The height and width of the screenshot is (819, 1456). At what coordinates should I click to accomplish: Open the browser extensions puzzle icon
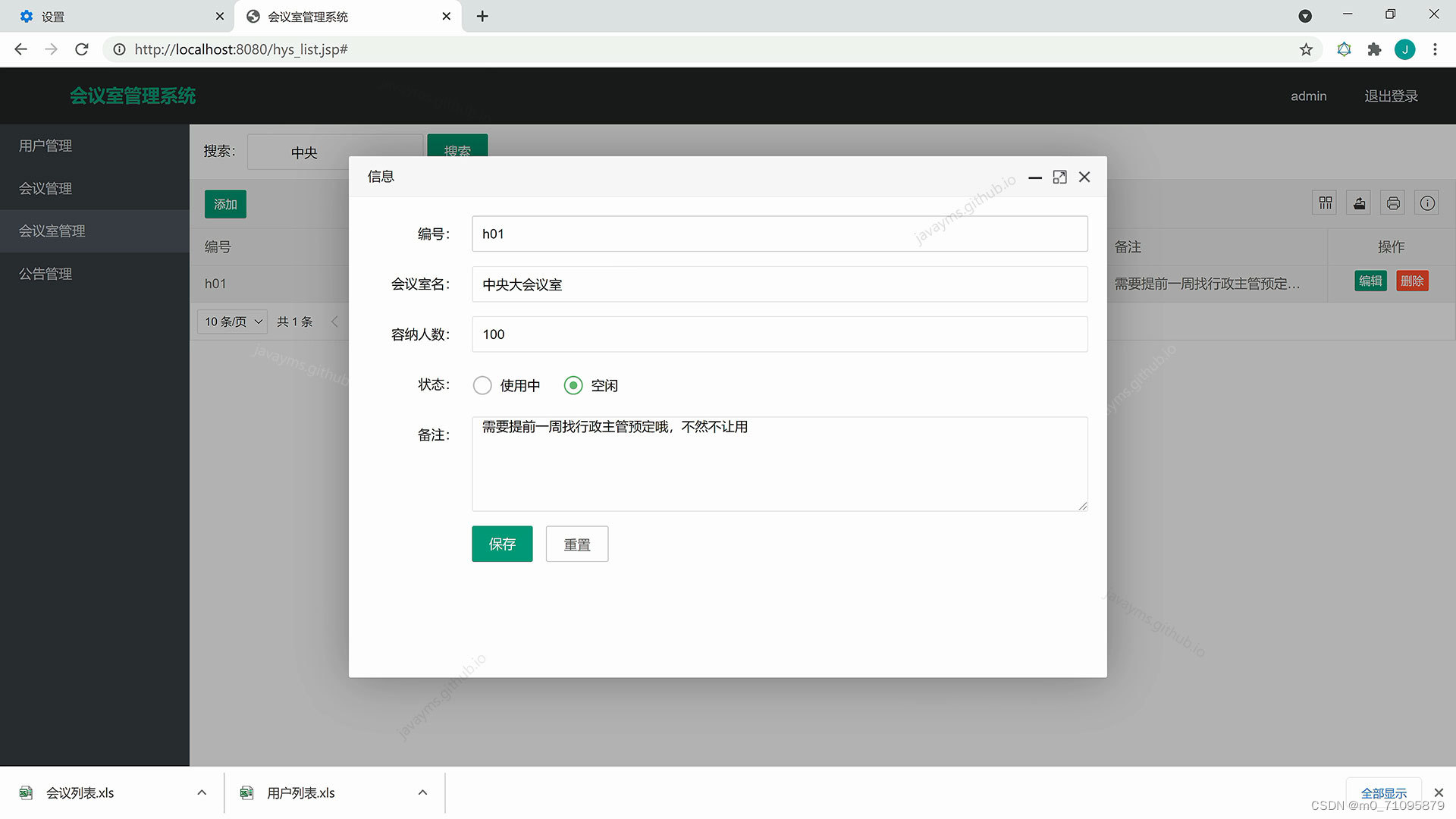tap(1374, 49)
